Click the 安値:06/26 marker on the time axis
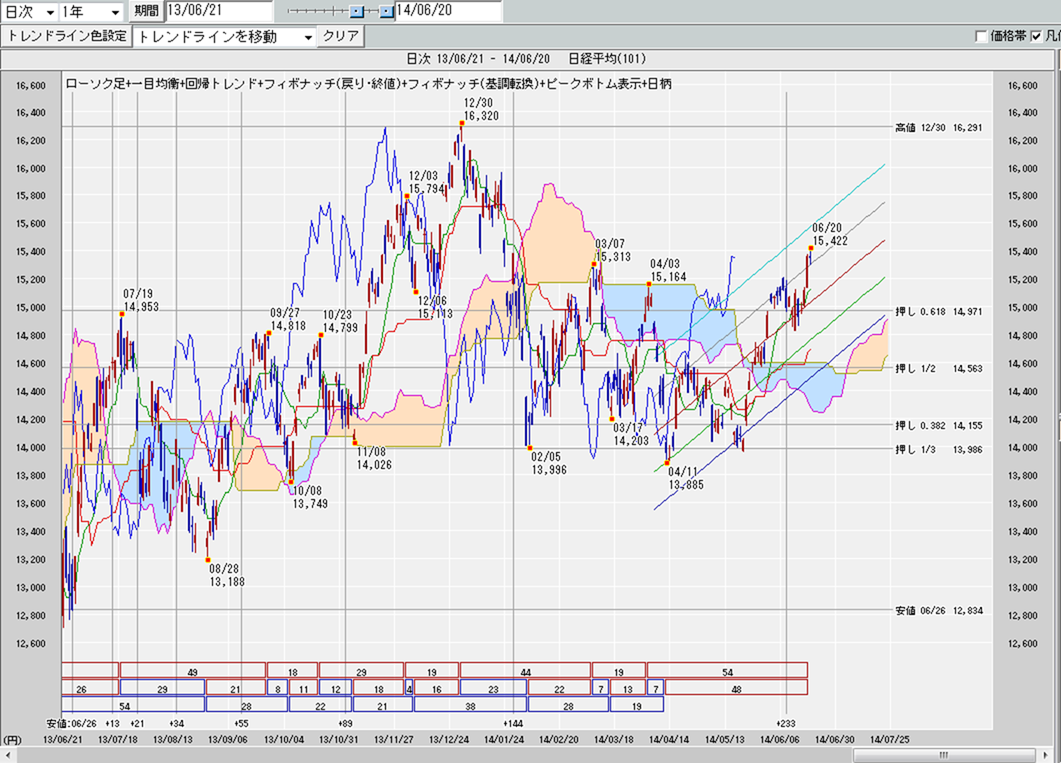 pos(72,723)
